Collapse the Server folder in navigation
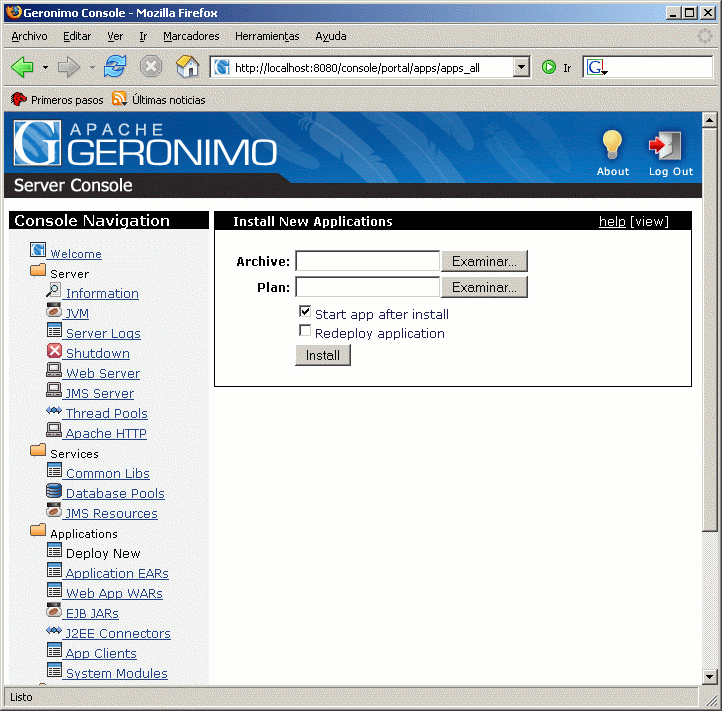 tap(38, 270)
